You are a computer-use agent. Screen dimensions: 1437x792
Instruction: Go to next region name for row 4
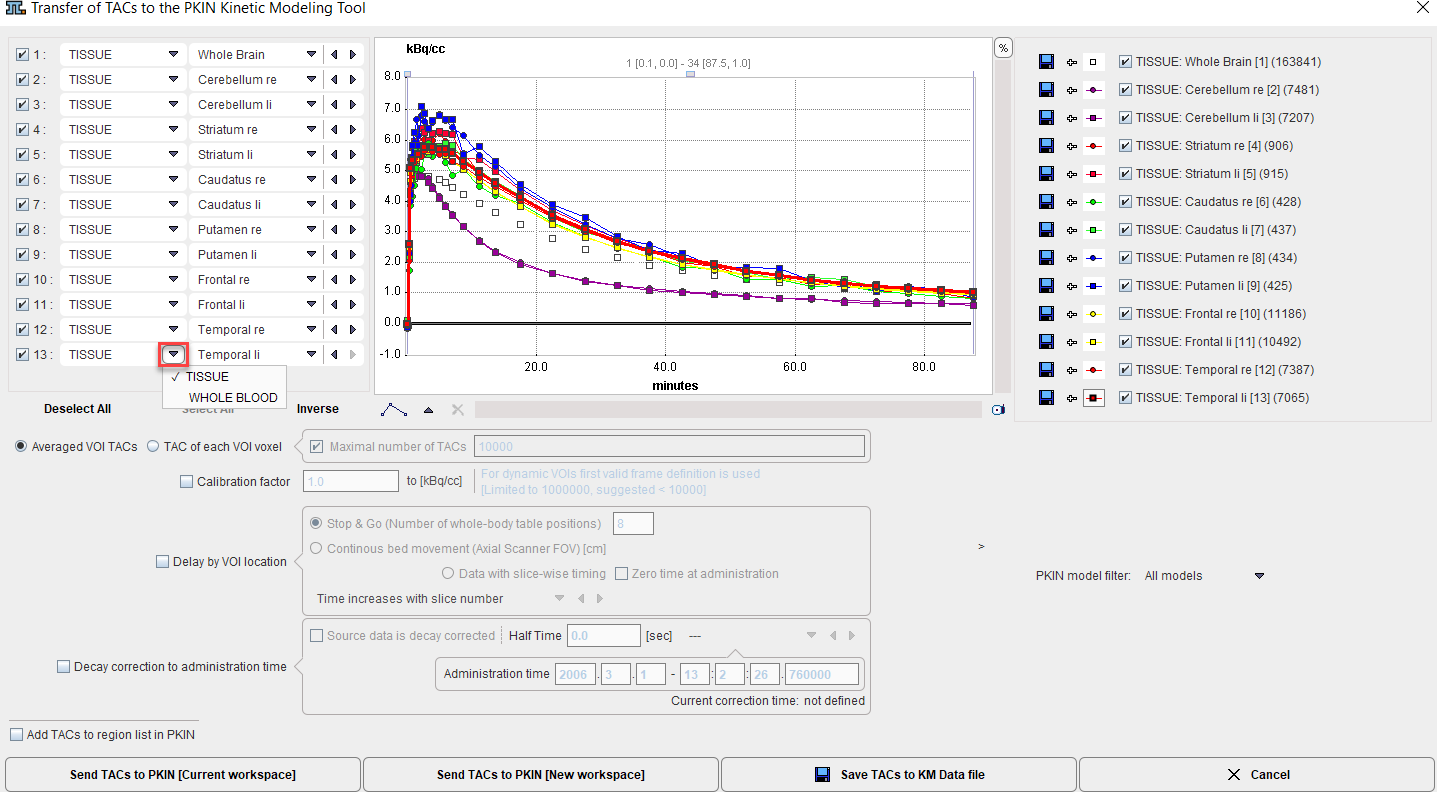pos(352,130)
